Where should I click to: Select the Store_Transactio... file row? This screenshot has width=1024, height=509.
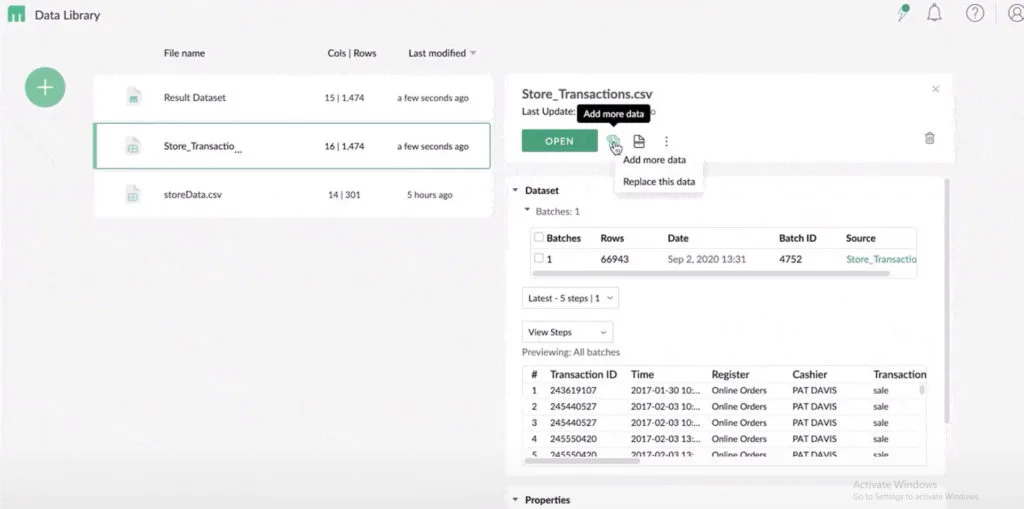292,146
